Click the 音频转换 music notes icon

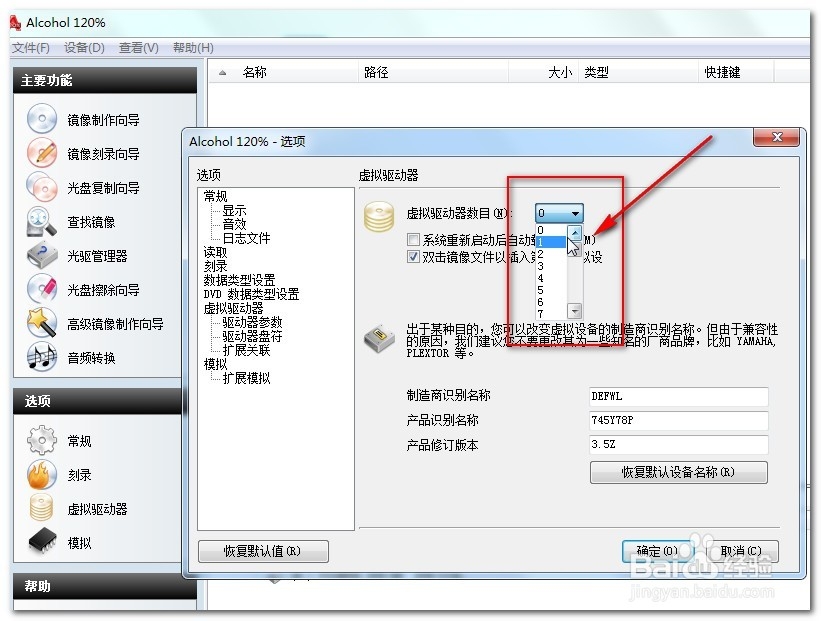(x=42, y=357)
